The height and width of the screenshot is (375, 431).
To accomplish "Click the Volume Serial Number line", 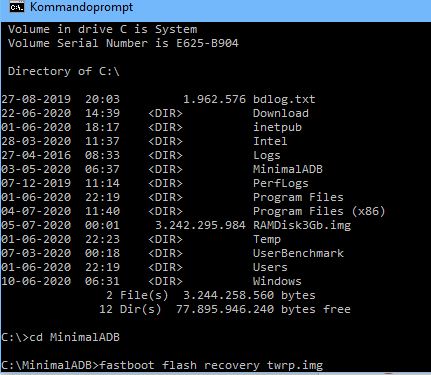I will [x=123, y=43].
